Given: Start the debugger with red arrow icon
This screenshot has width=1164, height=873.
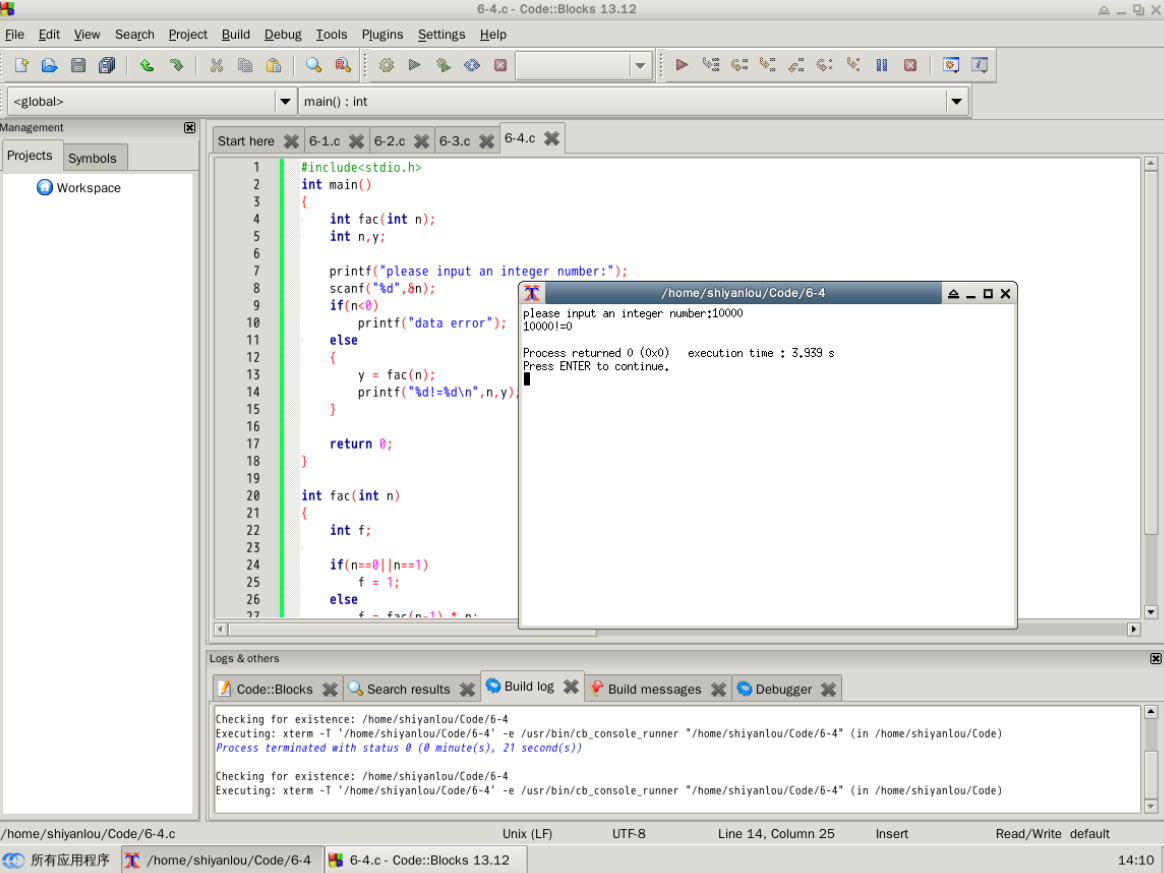Looking at the screenshot, I should (682, 66).
